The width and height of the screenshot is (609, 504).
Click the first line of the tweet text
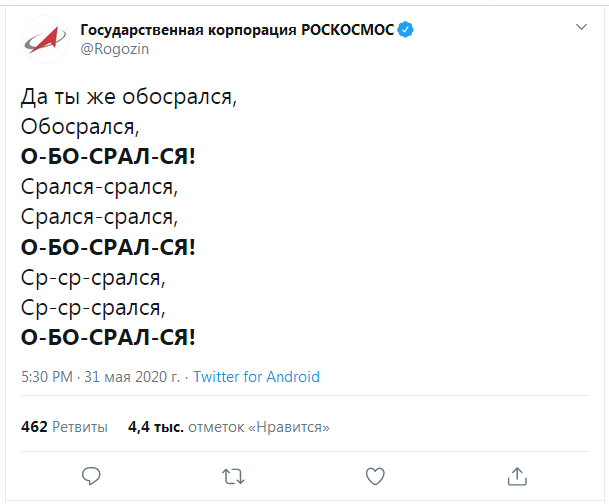pos(131,98)
